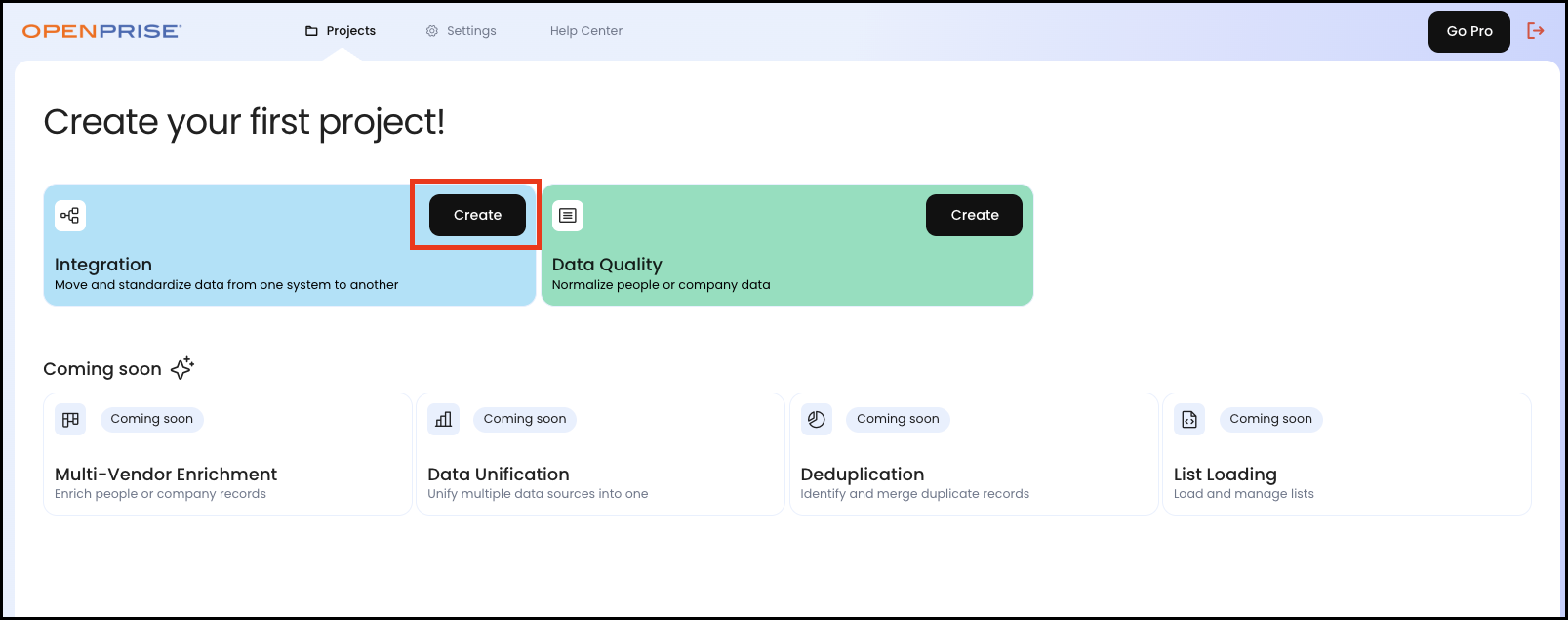Click the Integration workflow icon
The image size is (1568, 620).
pyautogui.click(x=70, y=216)
